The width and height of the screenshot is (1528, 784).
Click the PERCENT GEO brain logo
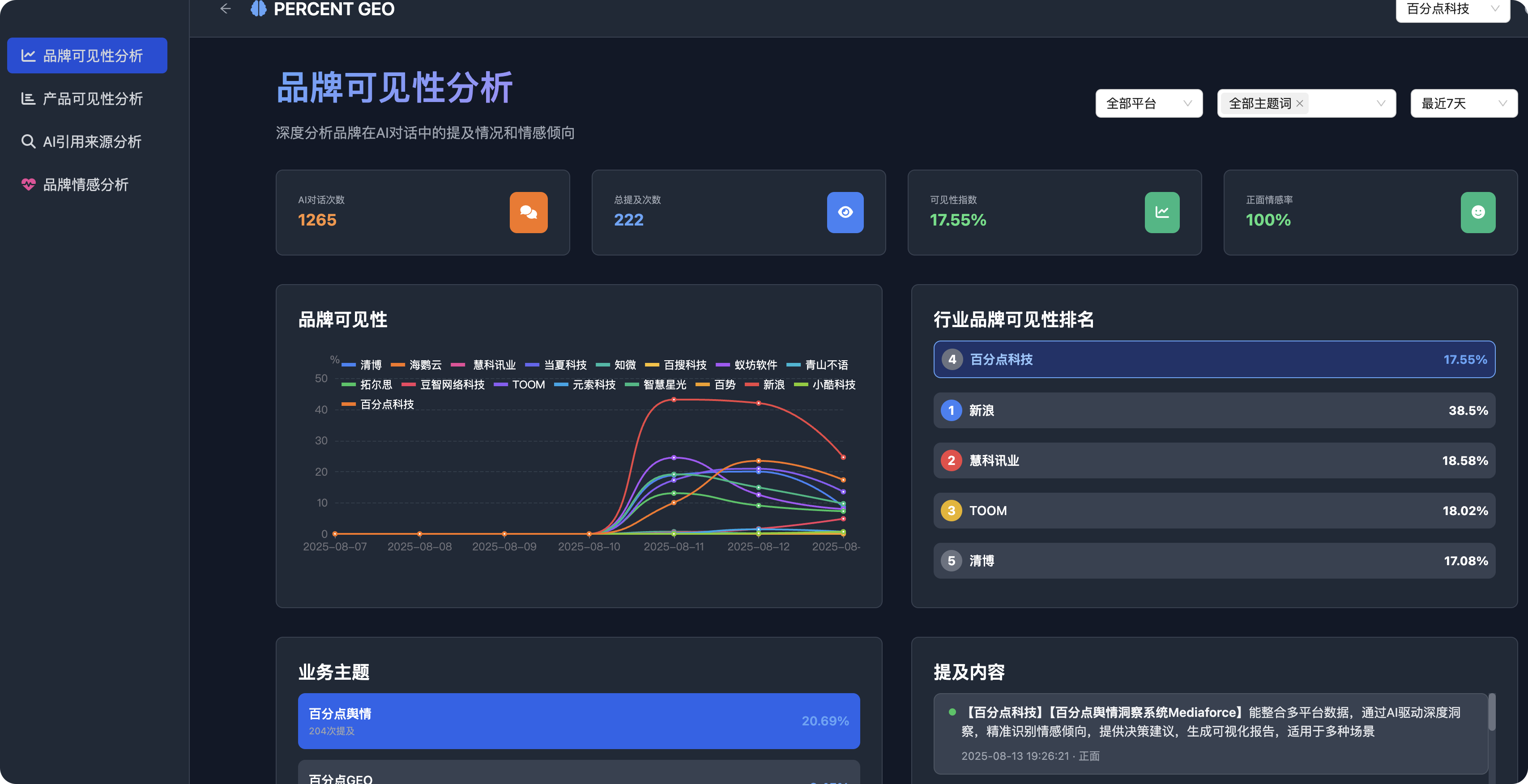pyautogui.click(x=259, y=9)
